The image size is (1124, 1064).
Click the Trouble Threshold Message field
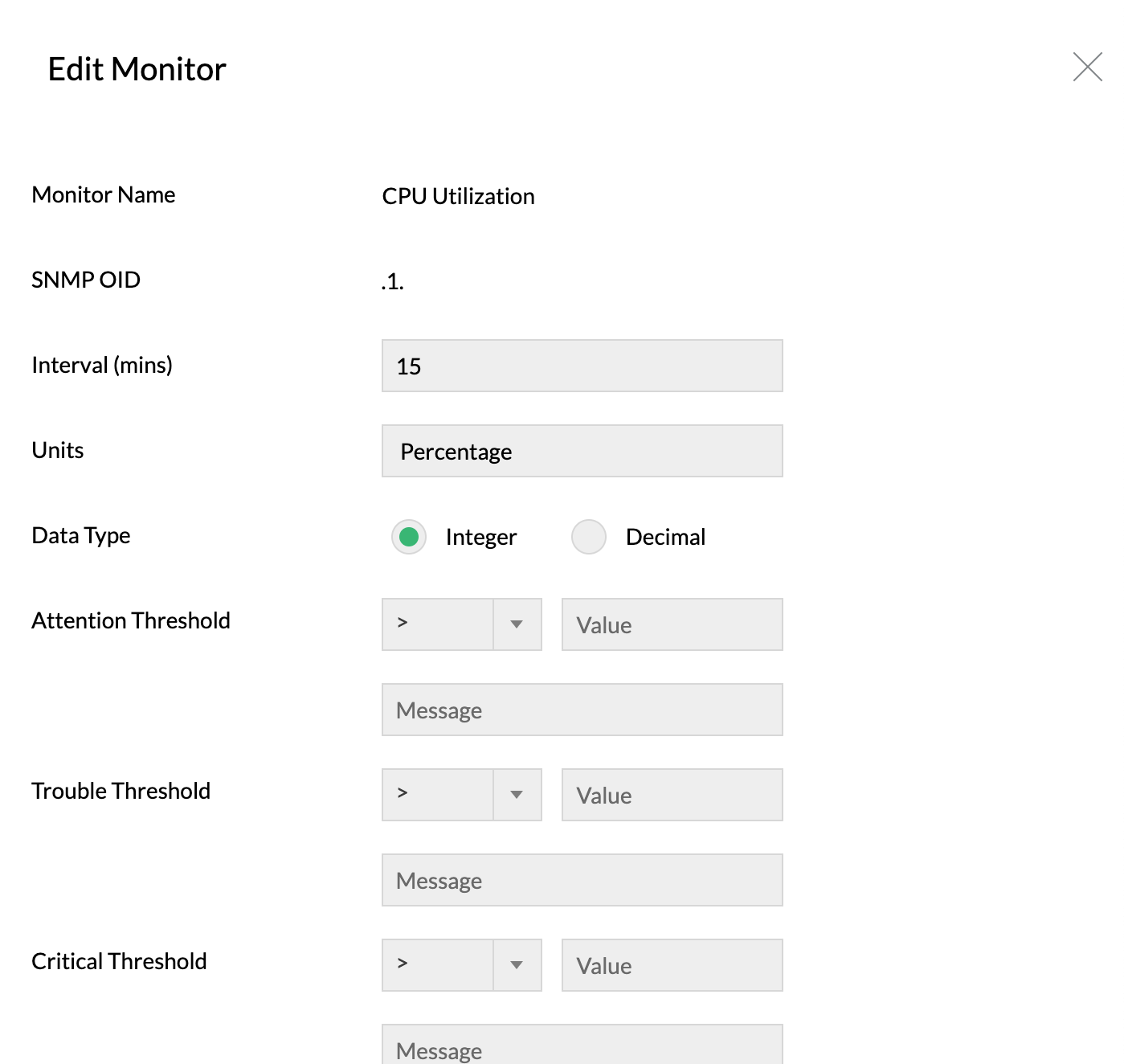[582, 880]
